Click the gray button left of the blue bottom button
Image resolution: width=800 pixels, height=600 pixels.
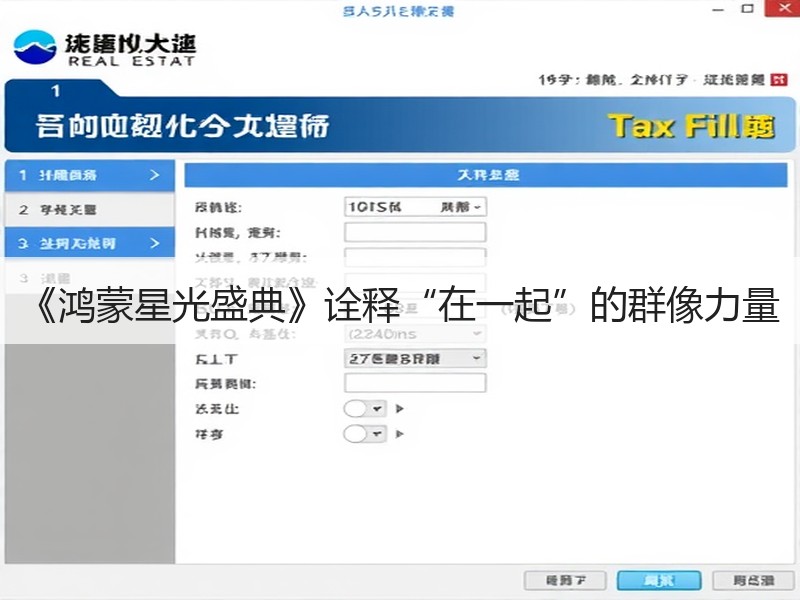point(565,581)
